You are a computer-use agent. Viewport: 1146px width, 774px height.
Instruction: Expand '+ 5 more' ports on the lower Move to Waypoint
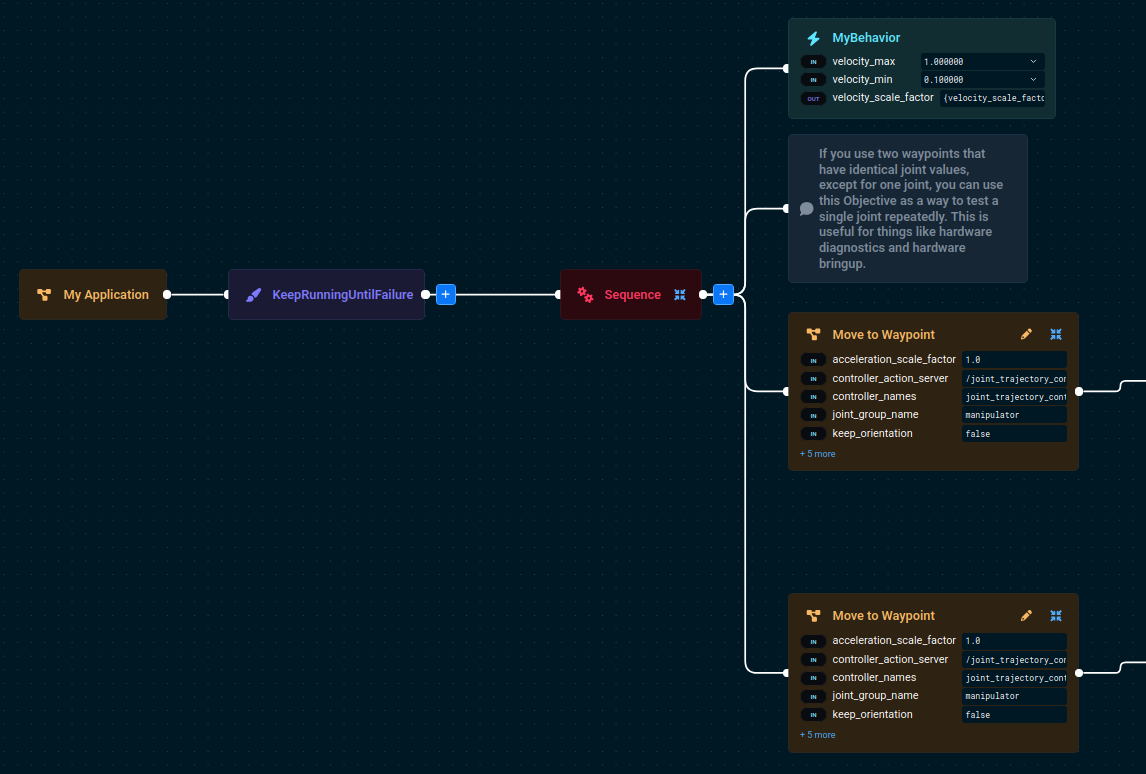pyautogui.click(x=817, y=735)
